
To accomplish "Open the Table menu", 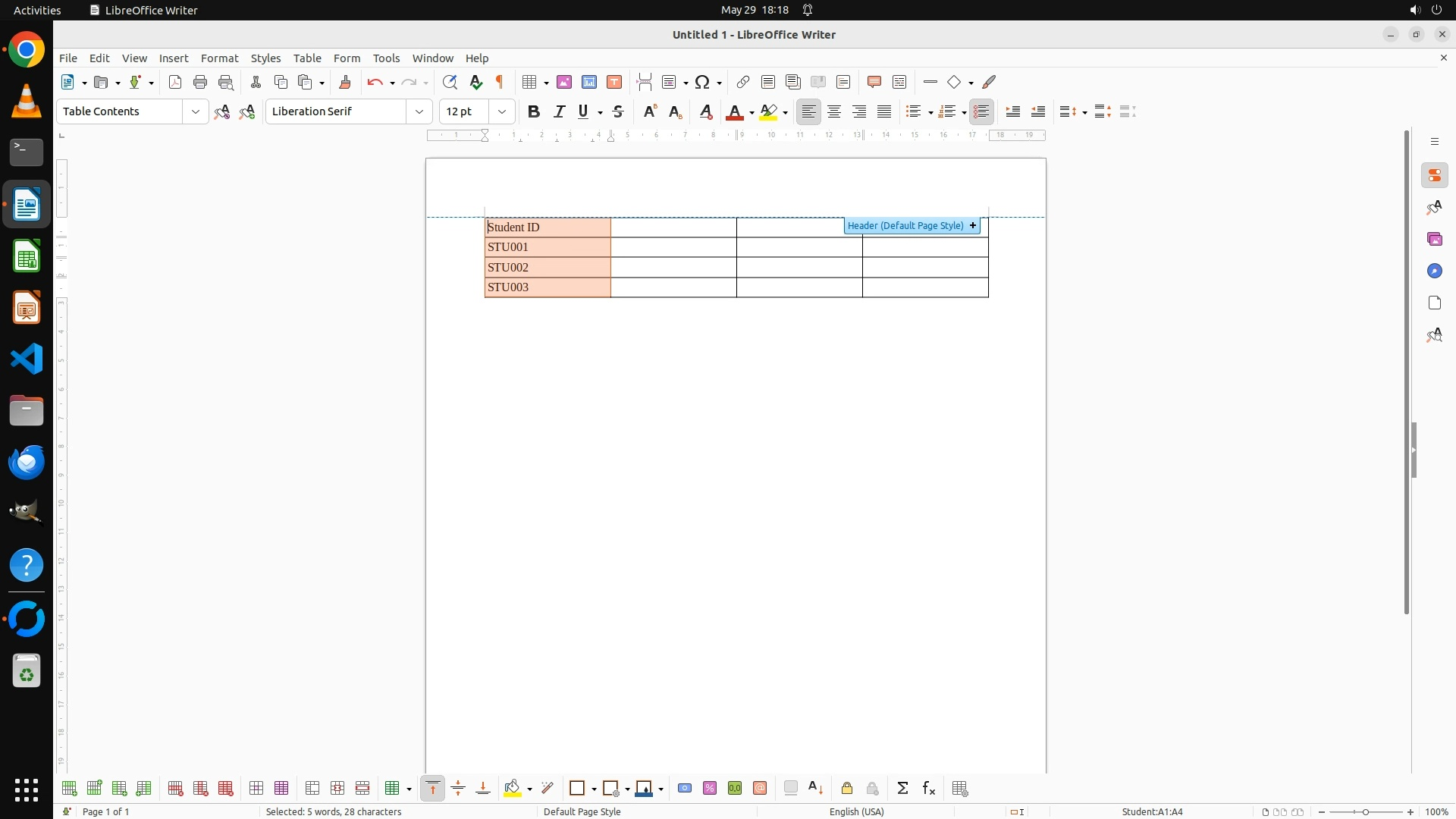I will click(307, 58).
